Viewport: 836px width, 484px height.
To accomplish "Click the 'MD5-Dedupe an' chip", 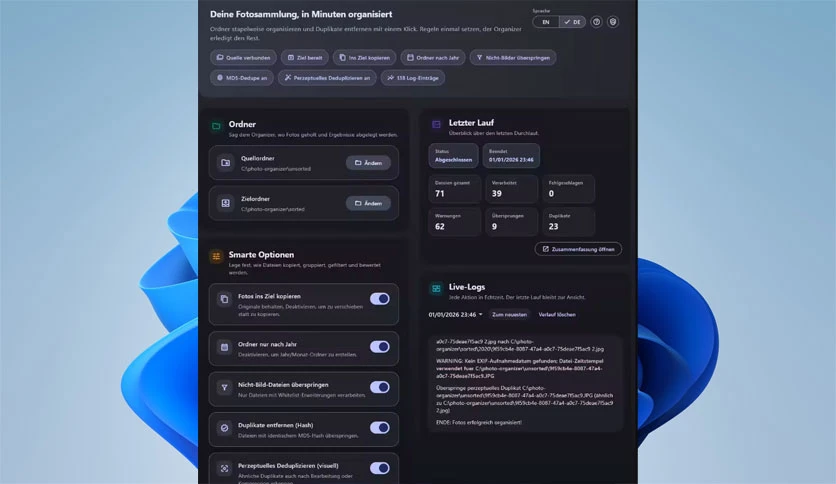I will coord(242,78).
